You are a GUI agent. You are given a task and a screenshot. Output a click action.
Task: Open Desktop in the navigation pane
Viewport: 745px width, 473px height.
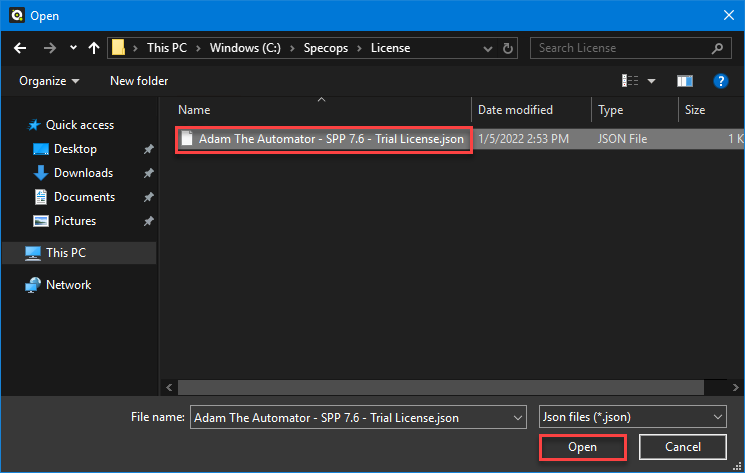point(75,149)
